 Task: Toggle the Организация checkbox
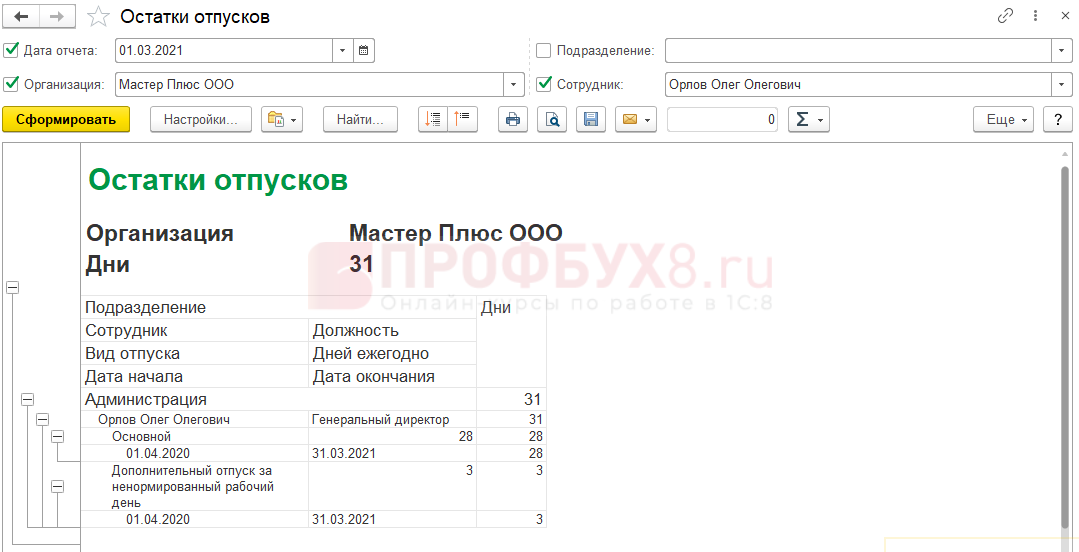[11, 85]
